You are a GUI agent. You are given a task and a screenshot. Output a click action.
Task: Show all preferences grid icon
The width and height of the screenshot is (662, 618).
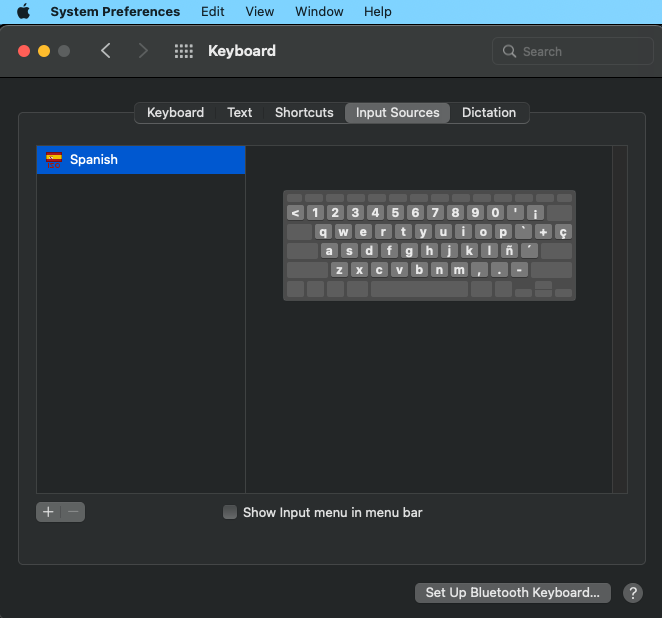[x=184, y=51]
